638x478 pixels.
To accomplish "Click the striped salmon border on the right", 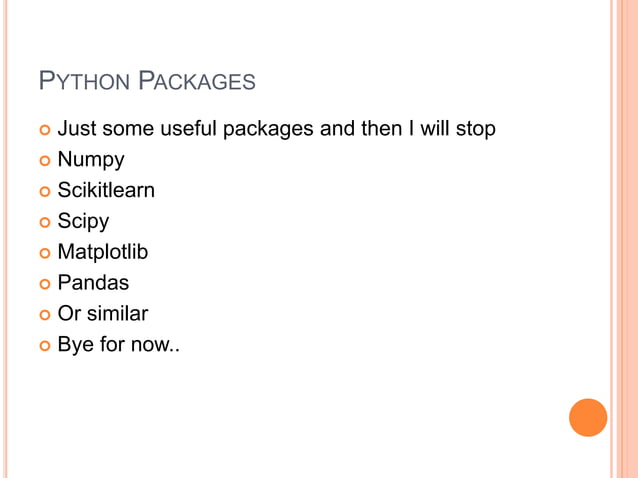I will pyautogui.click(x=623, y=239).
